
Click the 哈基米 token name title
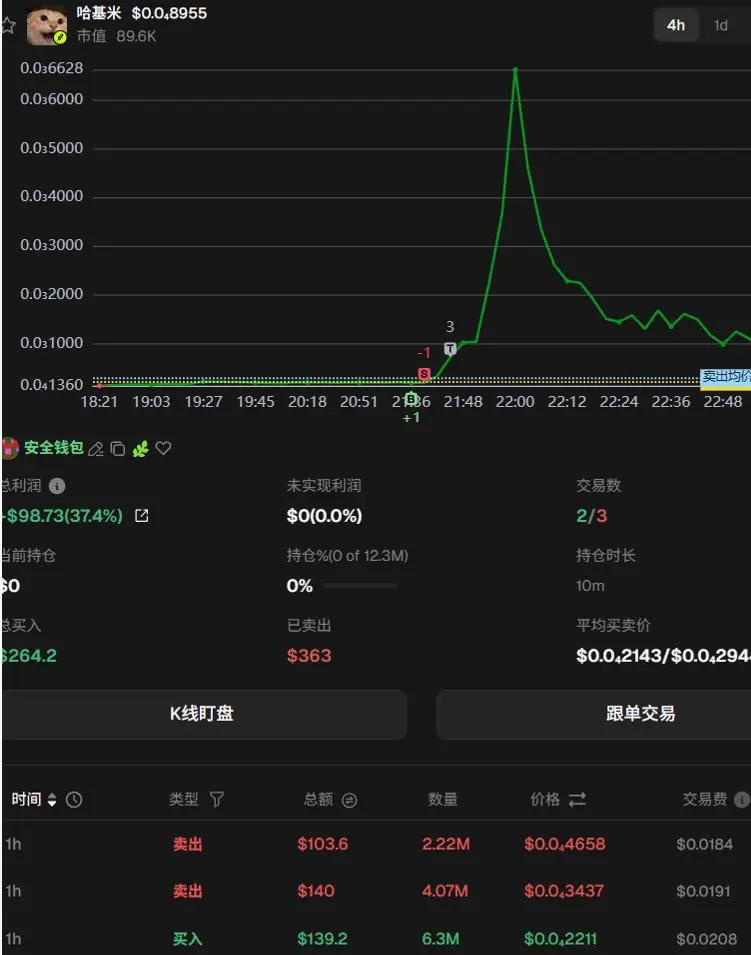[99, 13]
